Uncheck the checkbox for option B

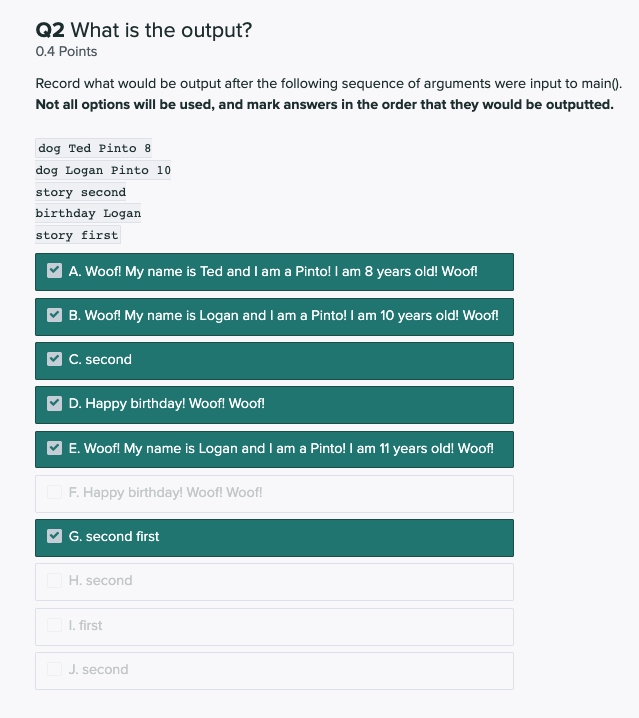55,315
